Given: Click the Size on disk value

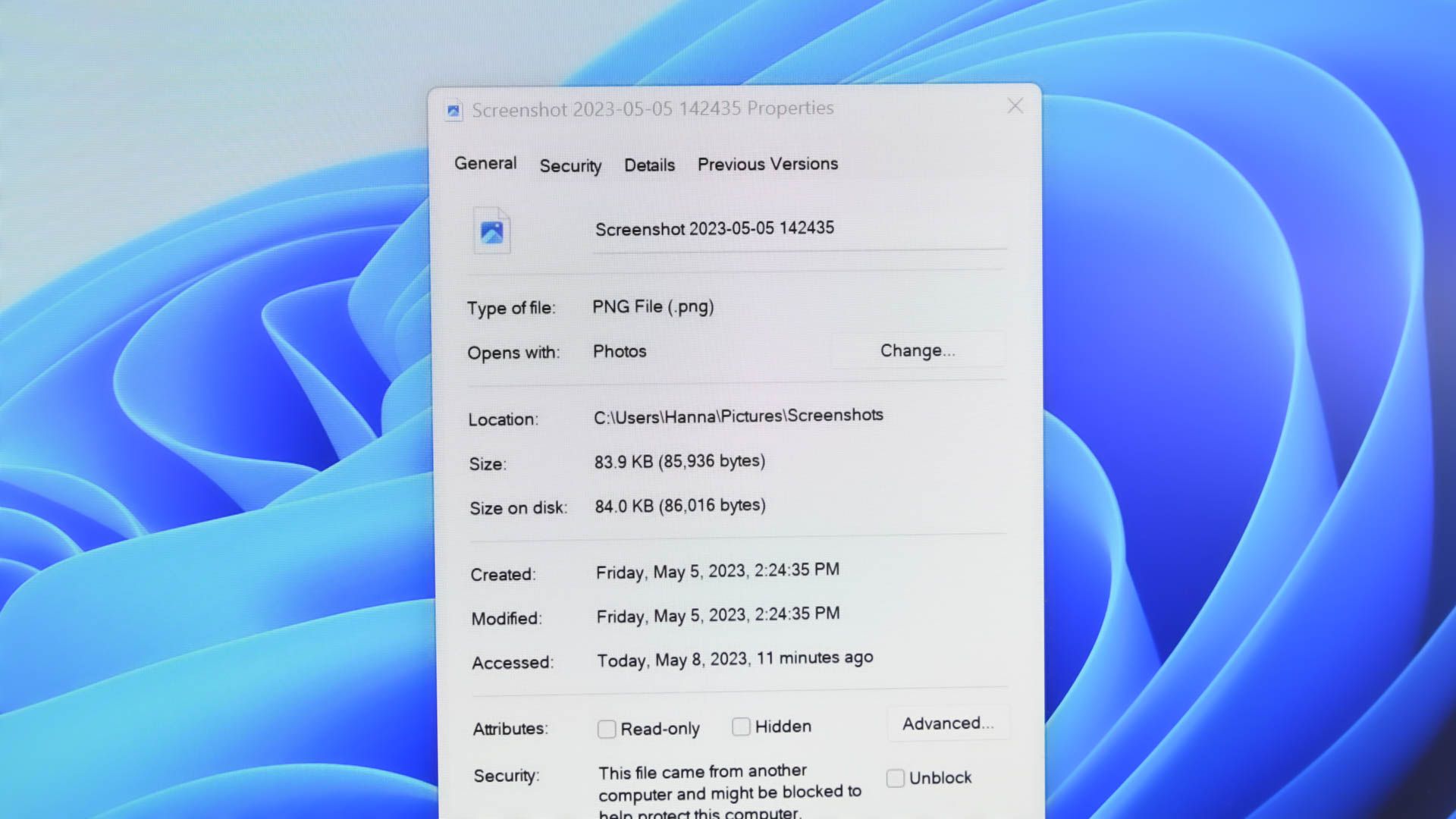Looking at the screenshot, I should click(680, 505).
